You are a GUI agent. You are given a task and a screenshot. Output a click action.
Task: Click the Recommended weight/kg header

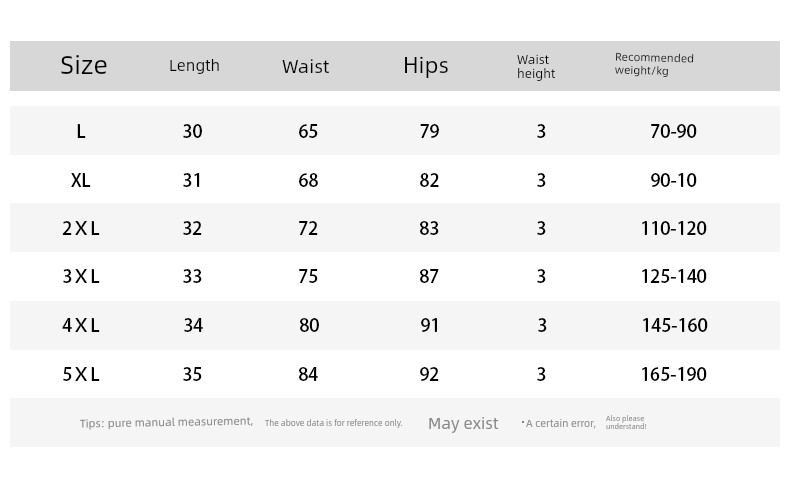tap(654, 64)
